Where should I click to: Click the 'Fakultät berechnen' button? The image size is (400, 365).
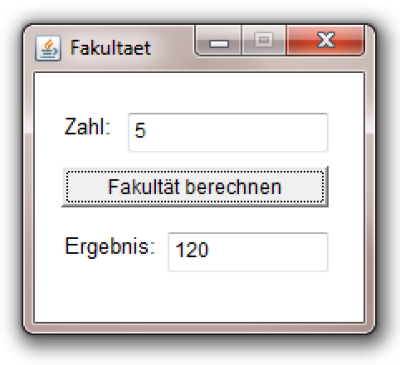[195, 187]
